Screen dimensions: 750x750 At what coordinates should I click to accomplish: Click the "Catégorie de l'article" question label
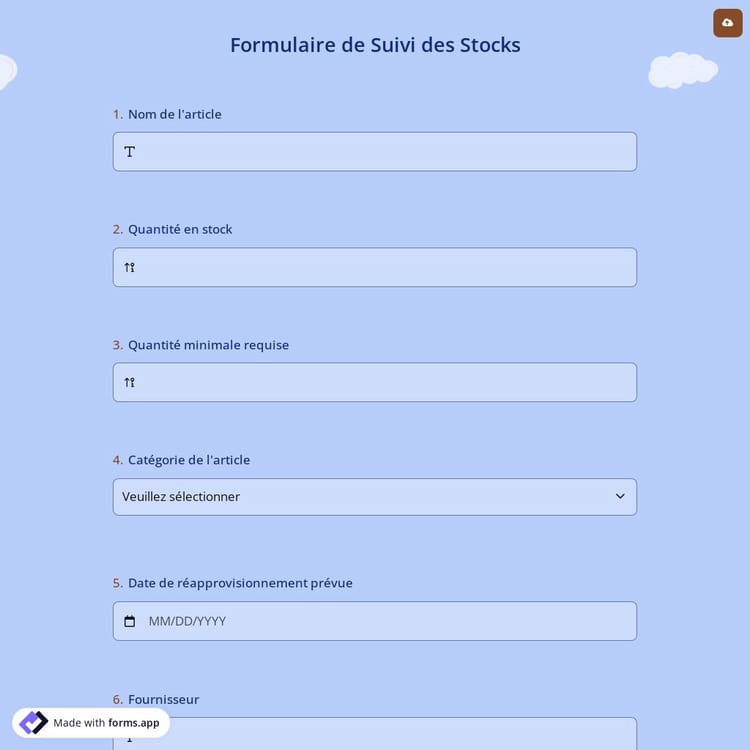click(x=188, y=460)
